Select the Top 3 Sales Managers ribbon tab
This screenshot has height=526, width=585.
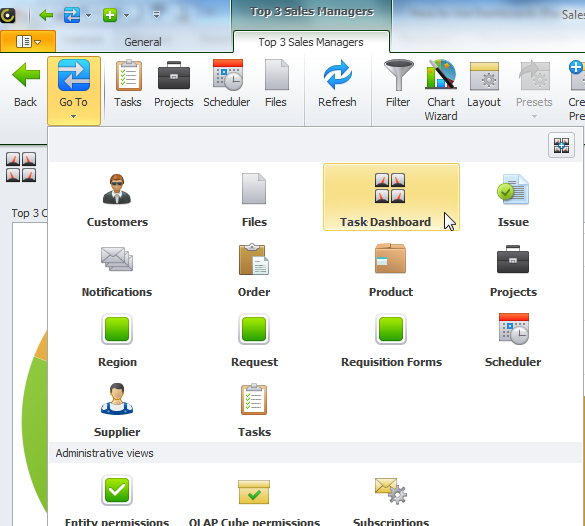pos(311,42)
